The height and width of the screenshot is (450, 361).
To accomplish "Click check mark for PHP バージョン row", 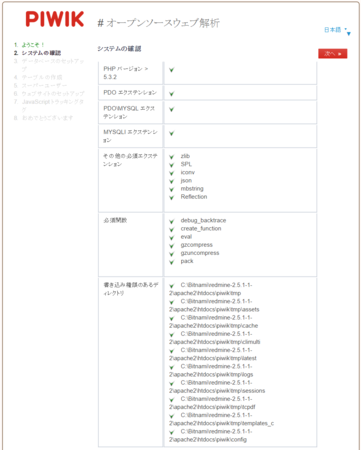I will coord(172,70).
